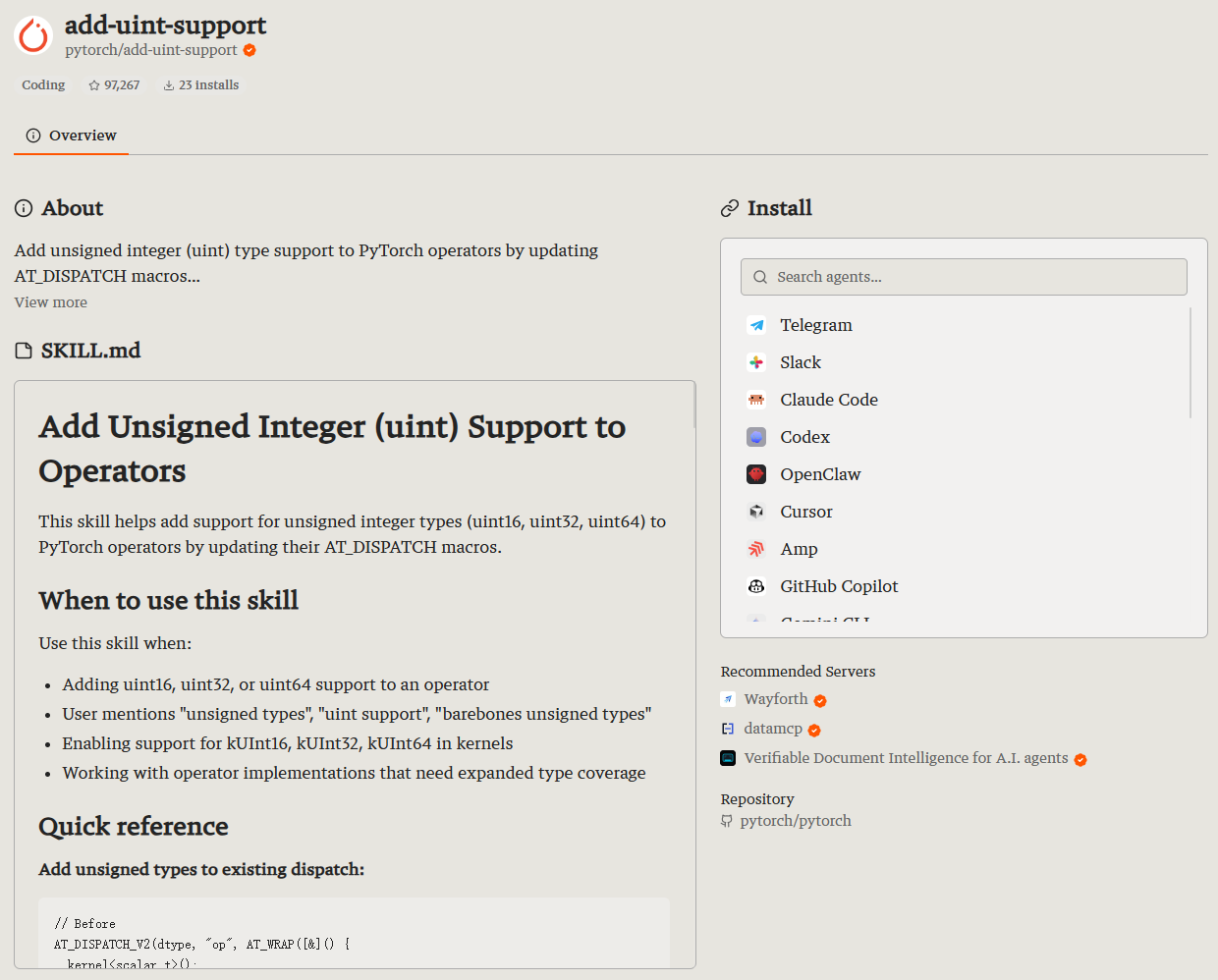Click 'Recommended Servers' label
The height and width of the screenshot is (980, 1218).
tap(798, 672)
